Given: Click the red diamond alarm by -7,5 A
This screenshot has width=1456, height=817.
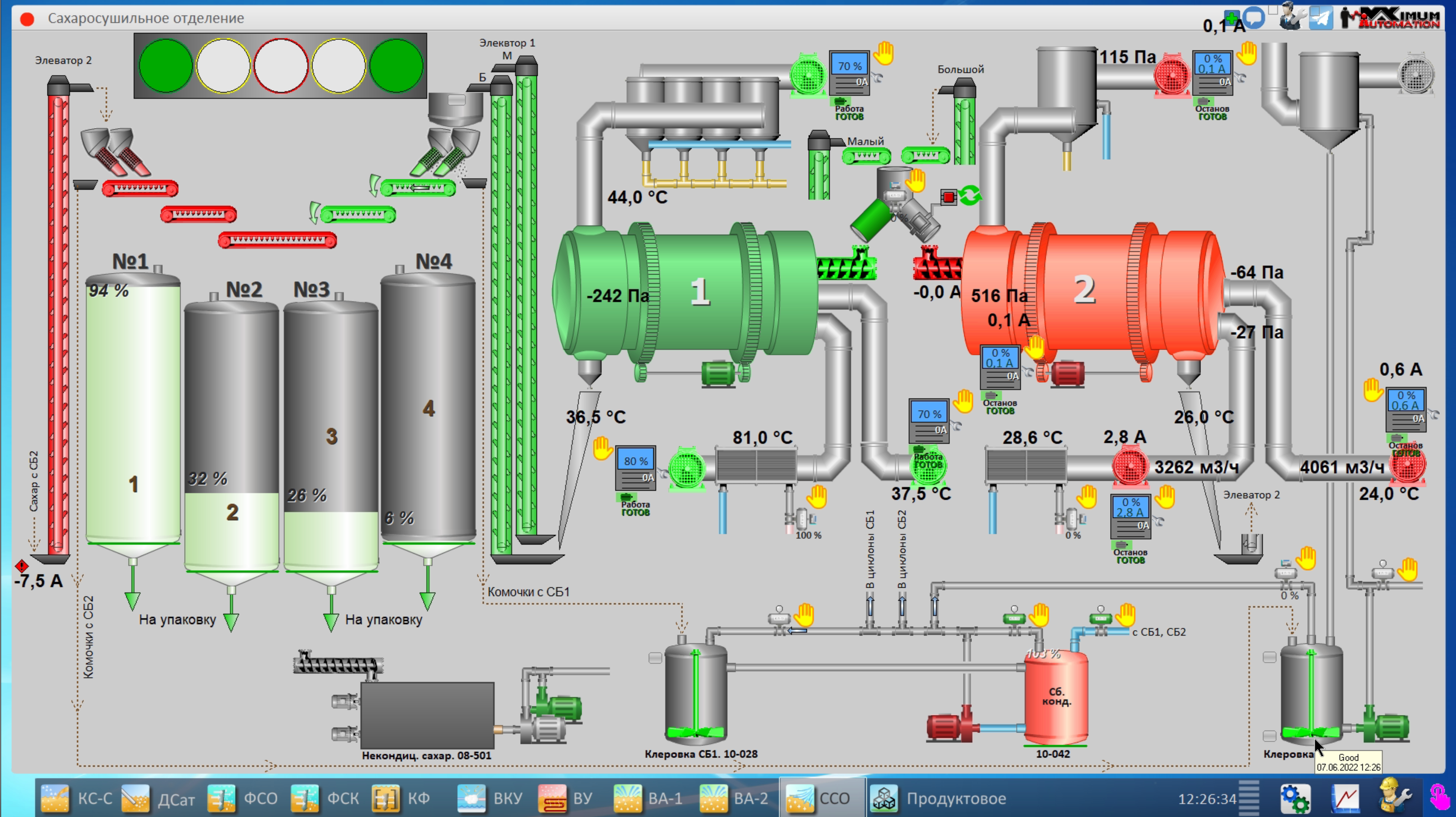Looking at the screenshot, I should point(21,566).
